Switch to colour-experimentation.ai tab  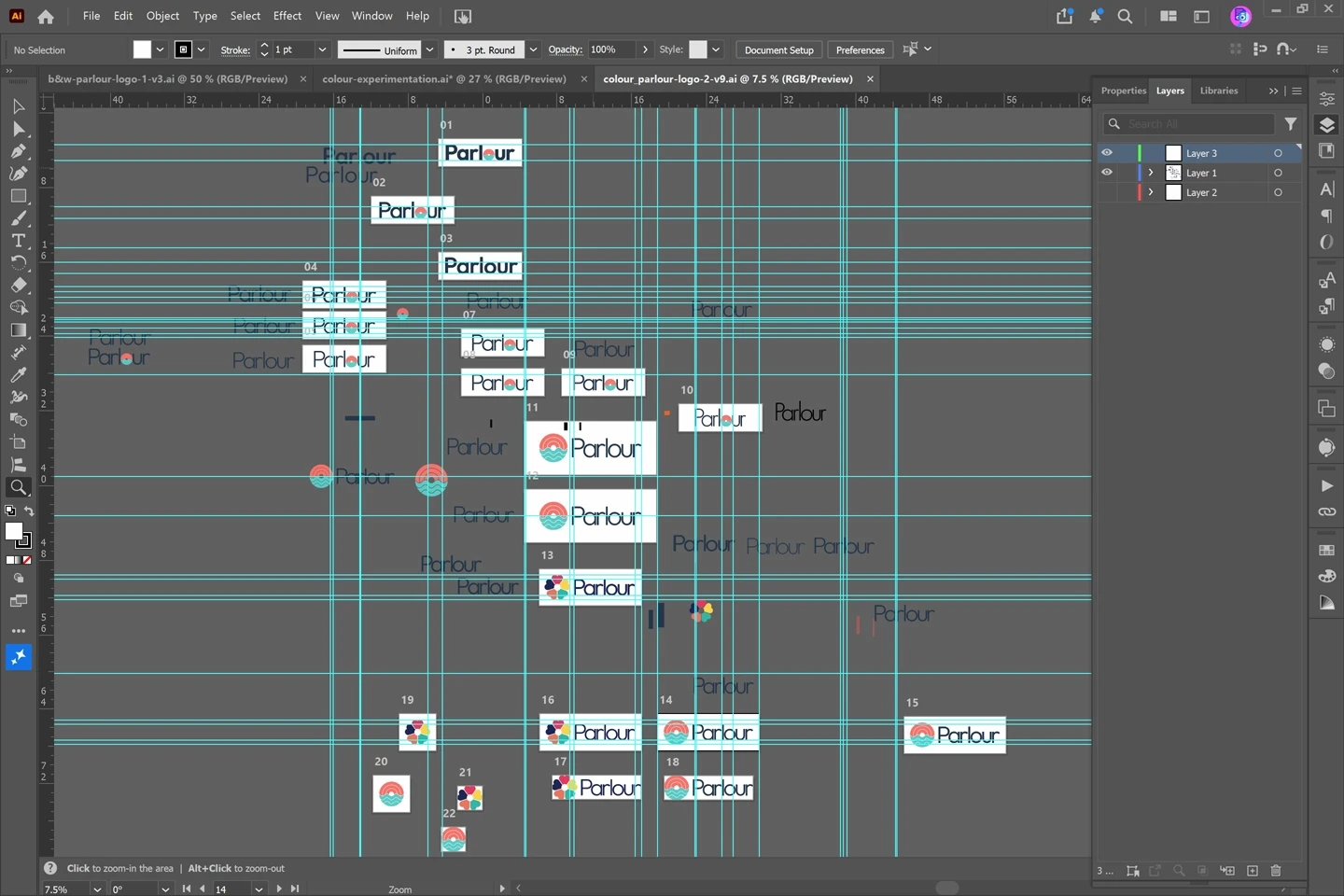[444, 79]
